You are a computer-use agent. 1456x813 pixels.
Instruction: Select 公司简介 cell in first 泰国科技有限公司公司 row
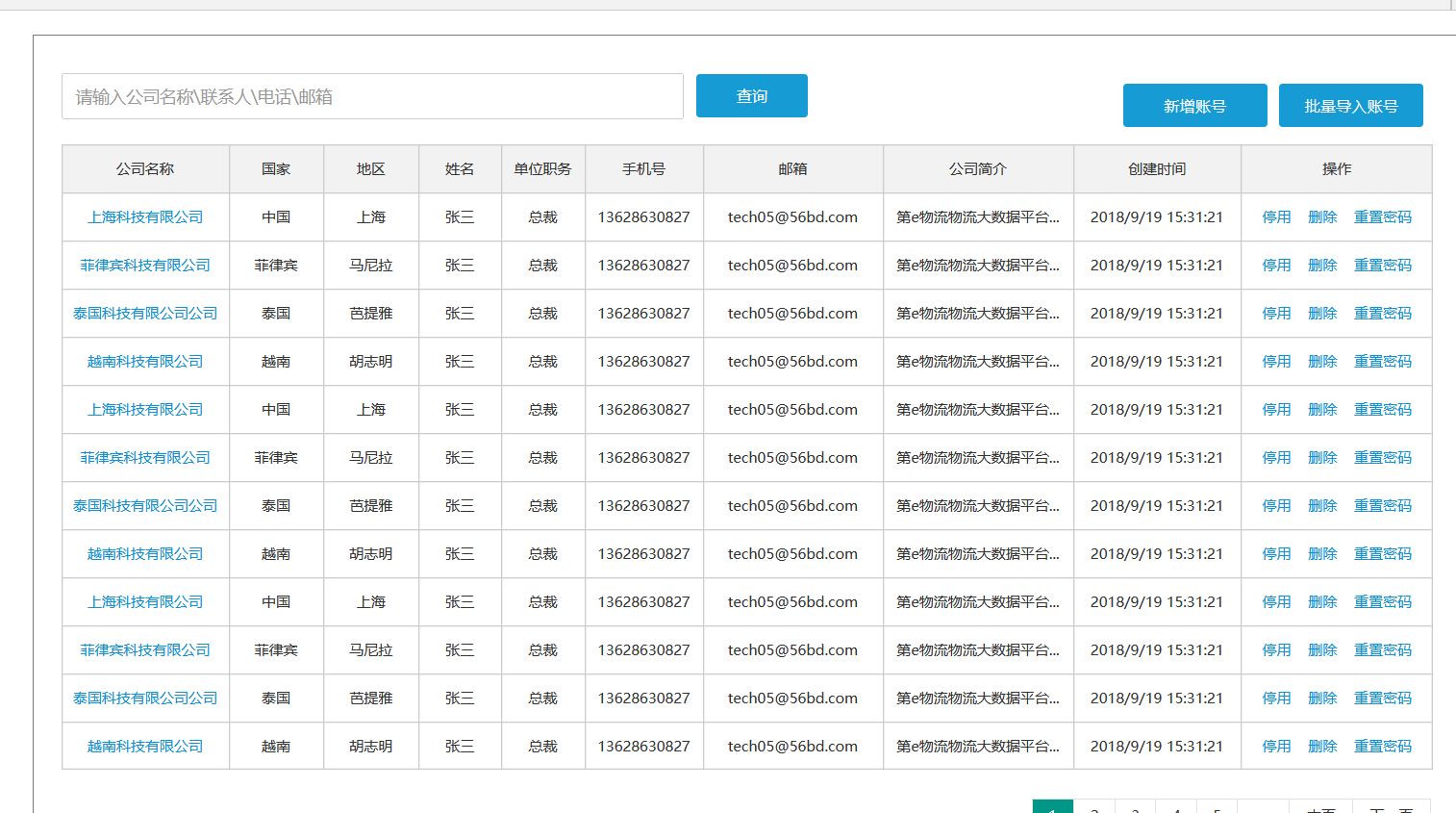pyautogui.click(x=978, y=314)
